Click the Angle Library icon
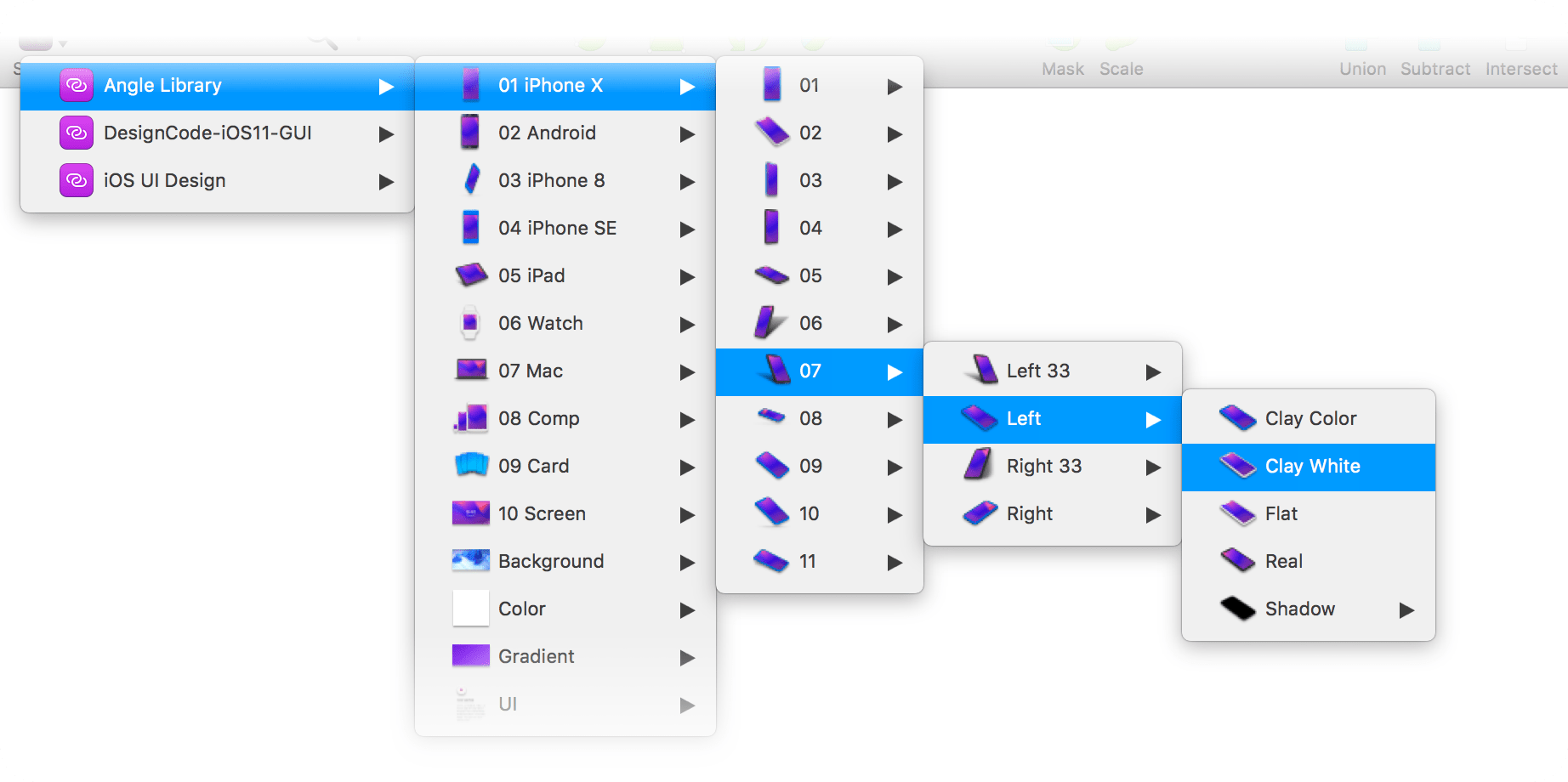Screen dimensions: 1568x782 pyautogui.click(x=77, y=86)
